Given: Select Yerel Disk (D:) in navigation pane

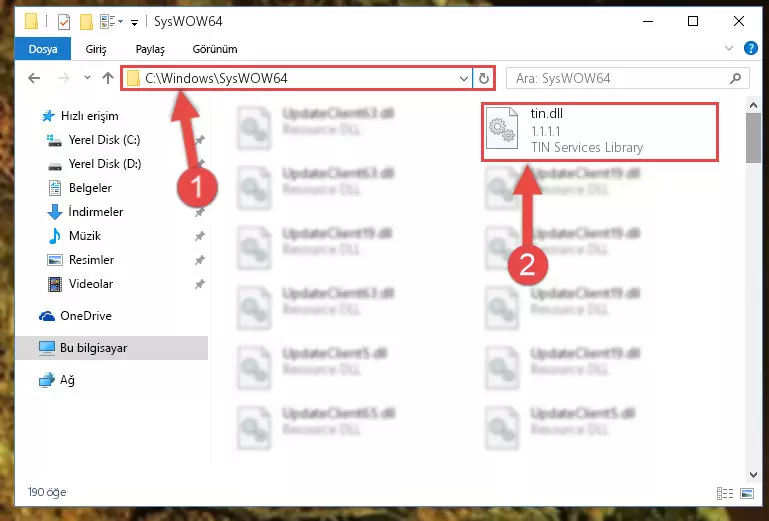Looking at the screenshot, I should (x=105, y=164).
